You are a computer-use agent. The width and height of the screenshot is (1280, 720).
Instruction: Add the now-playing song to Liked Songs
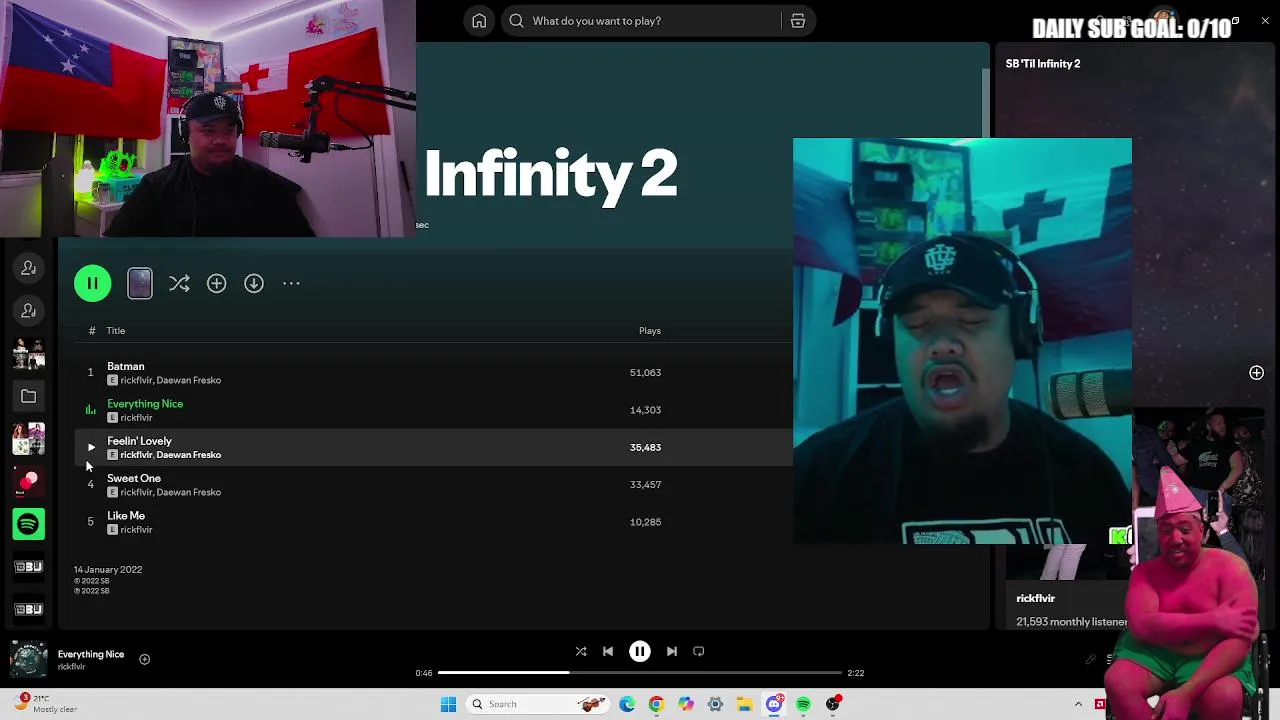tap(144, 659)
